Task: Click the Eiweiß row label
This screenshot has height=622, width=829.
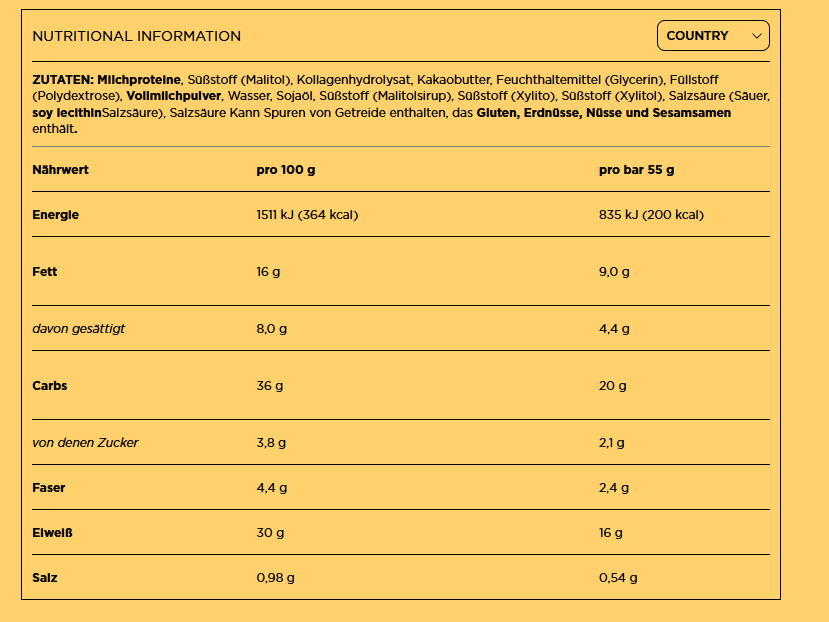Action: tap(52, 533)
